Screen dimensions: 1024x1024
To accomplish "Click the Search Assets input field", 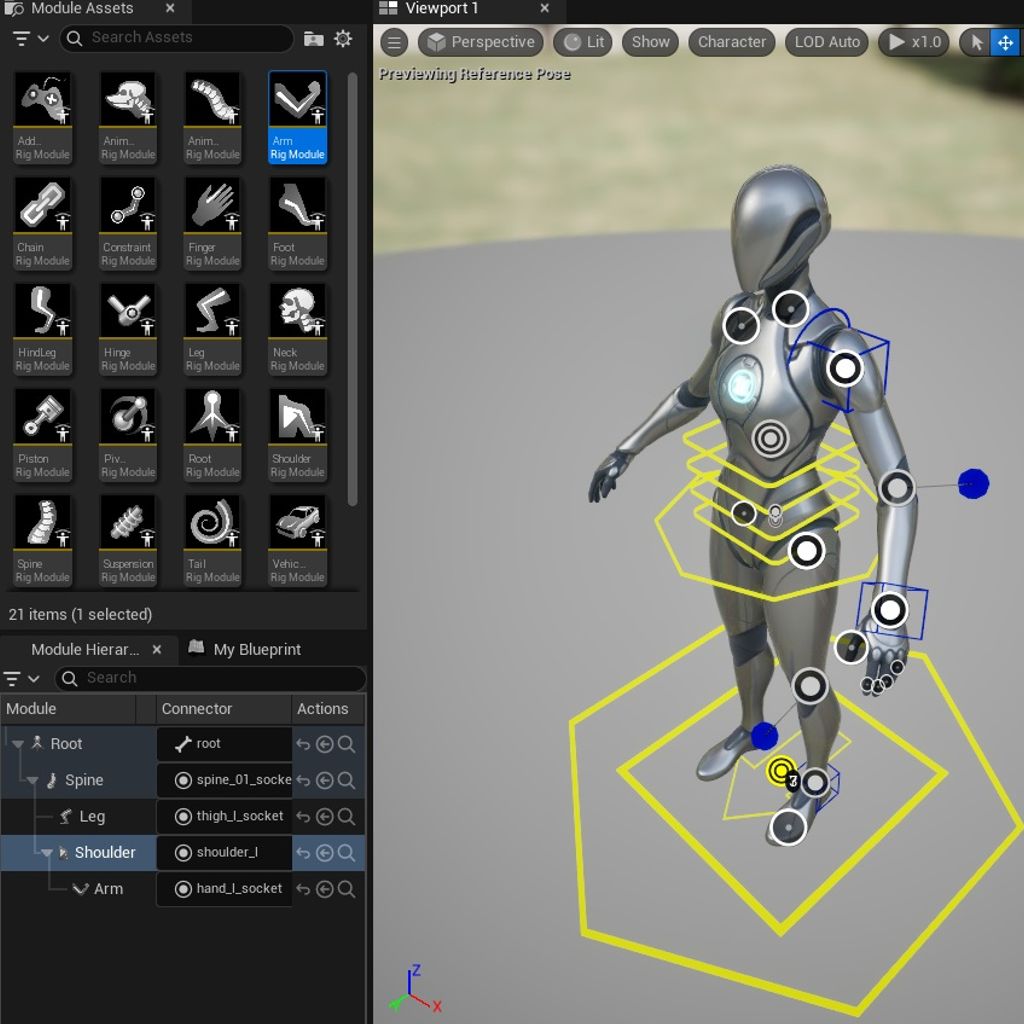I will 185,38.
